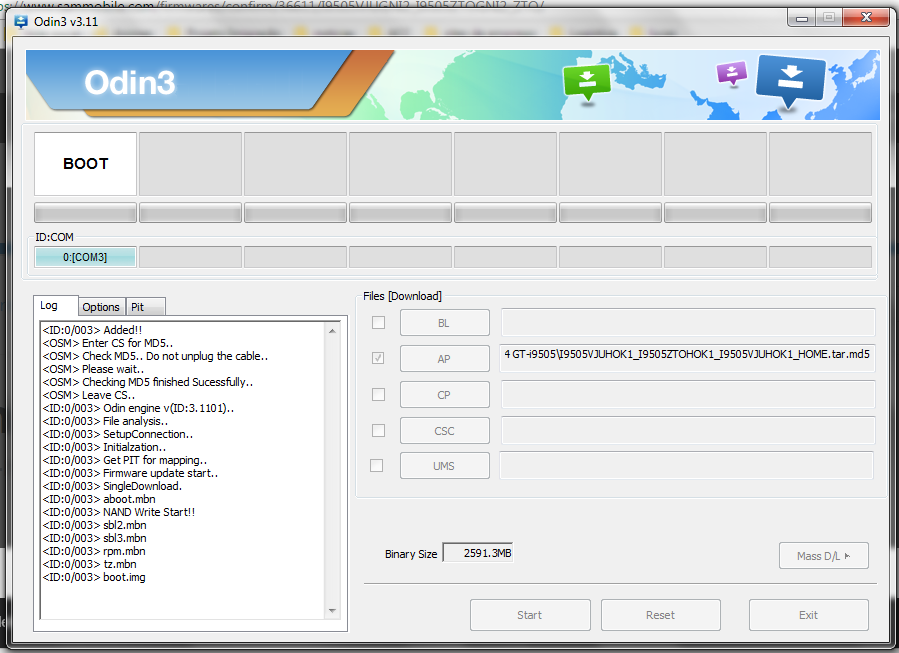Image resolution: width=899 pixels, height=653 pixels.
Task: Select the 0:[COM3] port slot
Action: coord(85,257)
